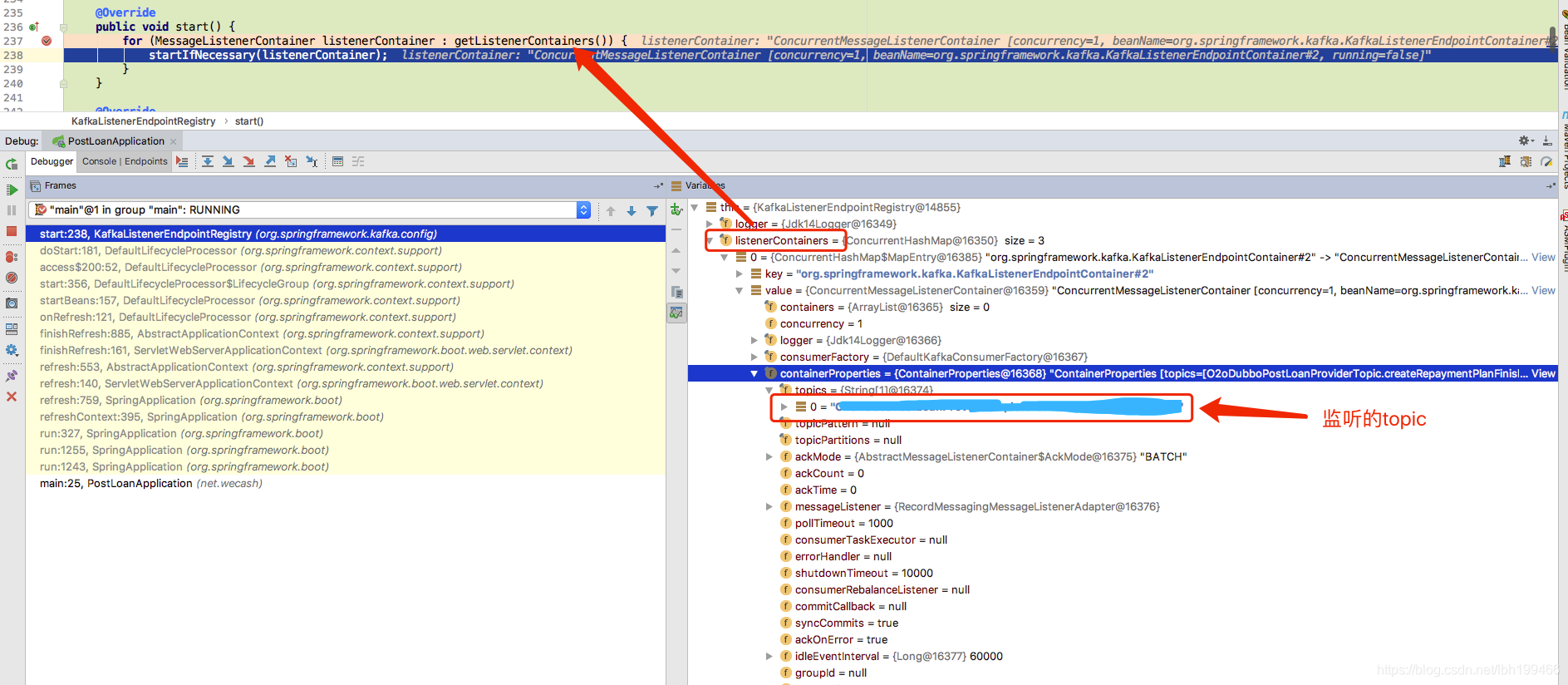The height and width of the screenshot is (685, 1568).
Task: Click the Duplicate Watch icon
Action: (676, 292)
